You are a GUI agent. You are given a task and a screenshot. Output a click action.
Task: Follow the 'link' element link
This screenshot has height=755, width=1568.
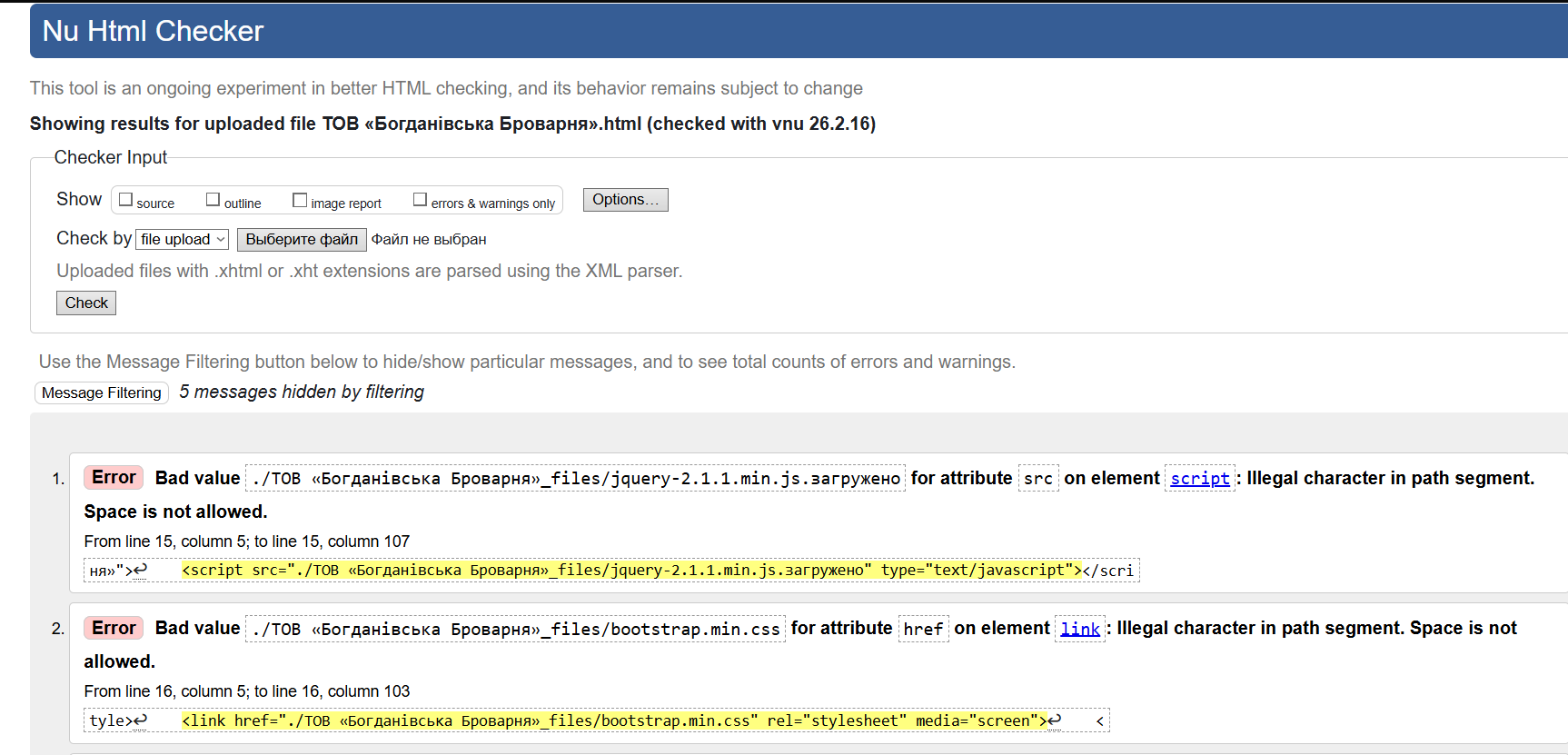click(x=1080, y=629)
